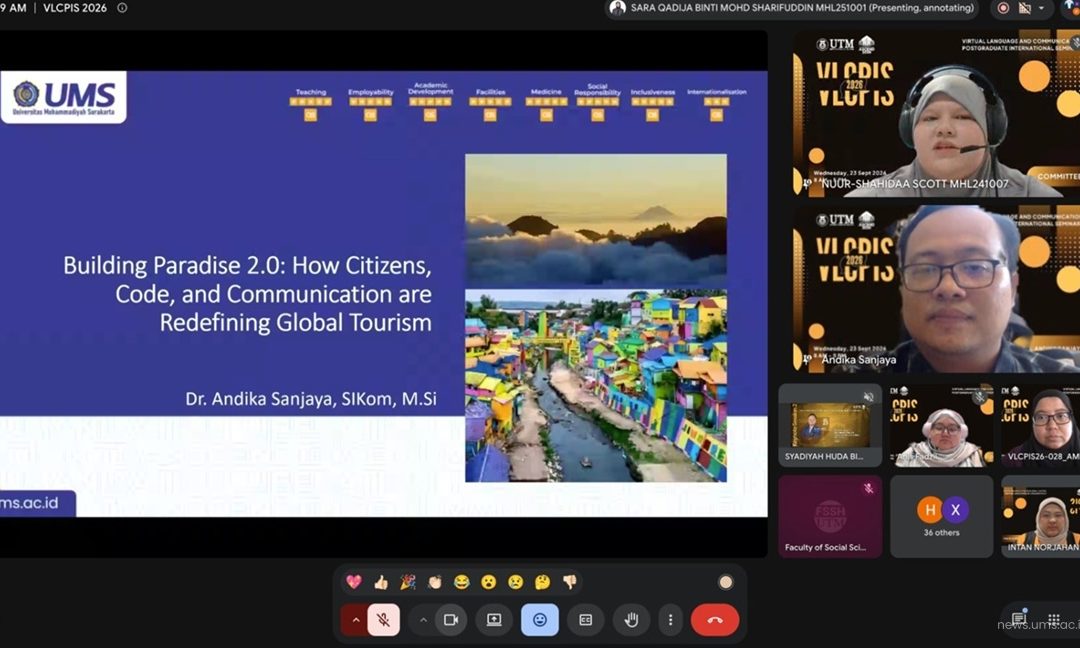Open the audio settings arrow beside microphone

[x=355, y=620]
